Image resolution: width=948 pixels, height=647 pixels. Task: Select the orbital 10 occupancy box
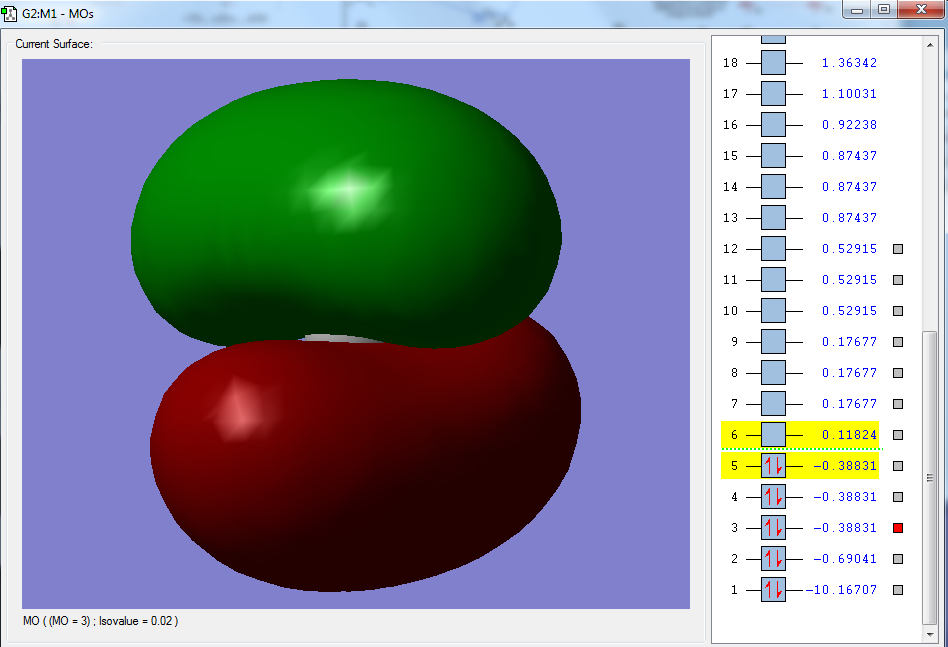[773, 311]
